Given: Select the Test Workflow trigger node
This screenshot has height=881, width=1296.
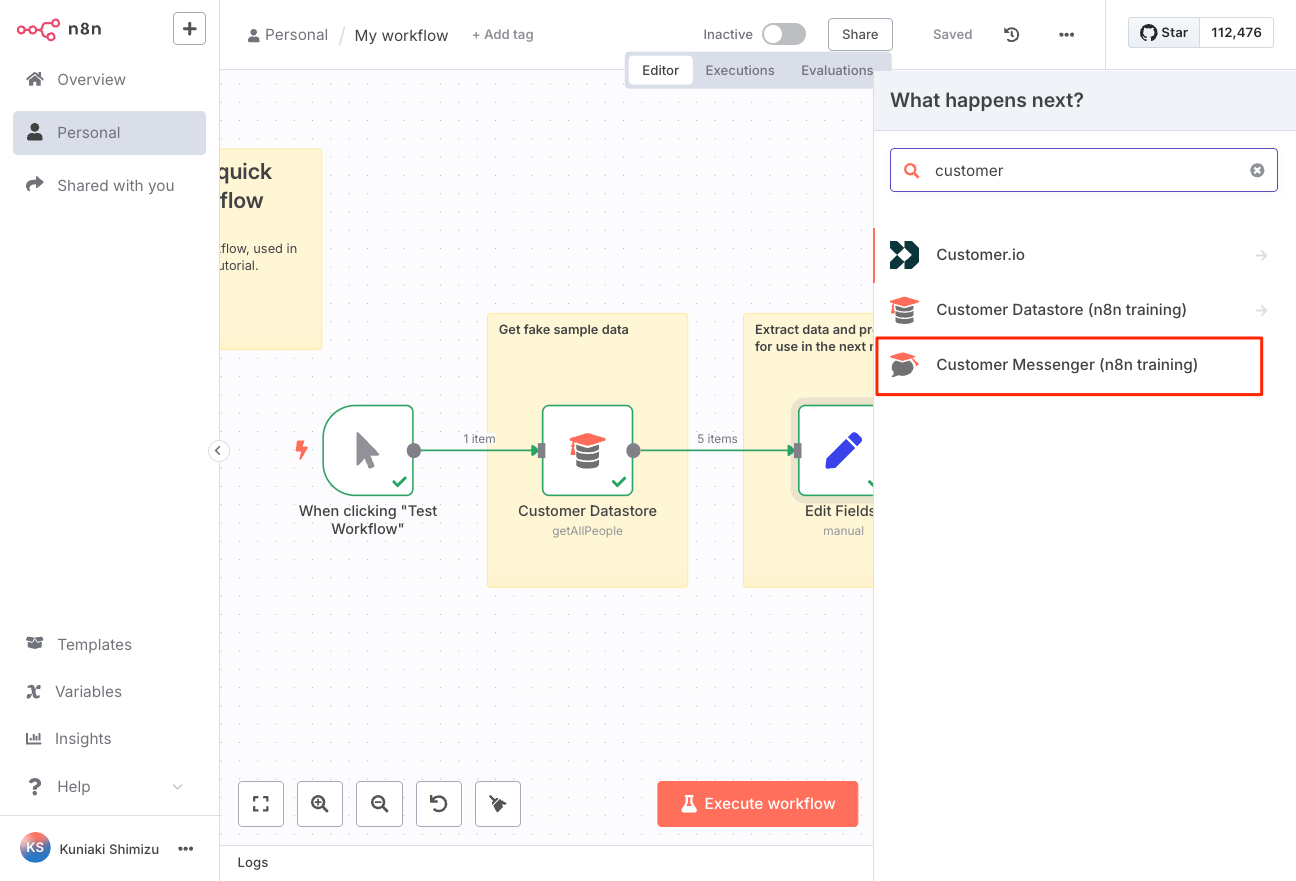Looking at the screenshot, I should (x=368, y=450).
